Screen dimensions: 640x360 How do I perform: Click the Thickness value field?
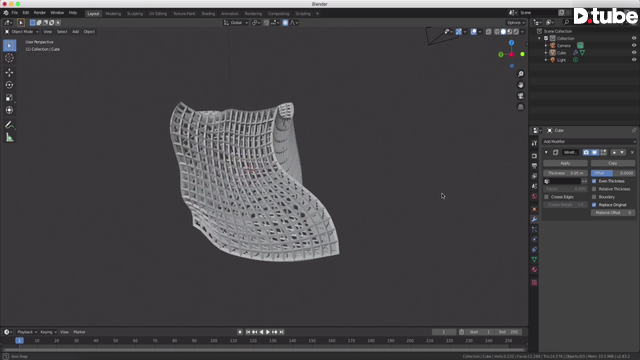click(x=565, y=173)
